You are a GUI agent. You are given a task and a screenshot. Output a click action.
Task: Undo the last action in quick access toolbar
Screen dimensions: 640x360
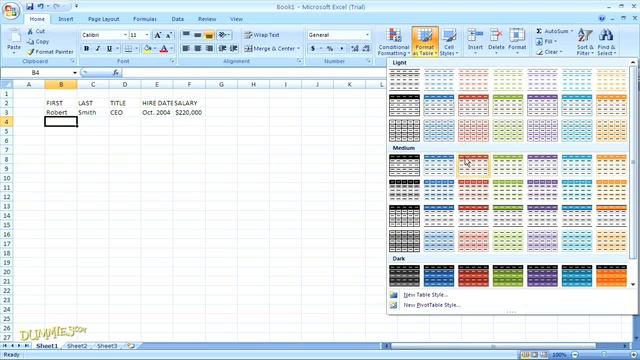click(40, 7)
